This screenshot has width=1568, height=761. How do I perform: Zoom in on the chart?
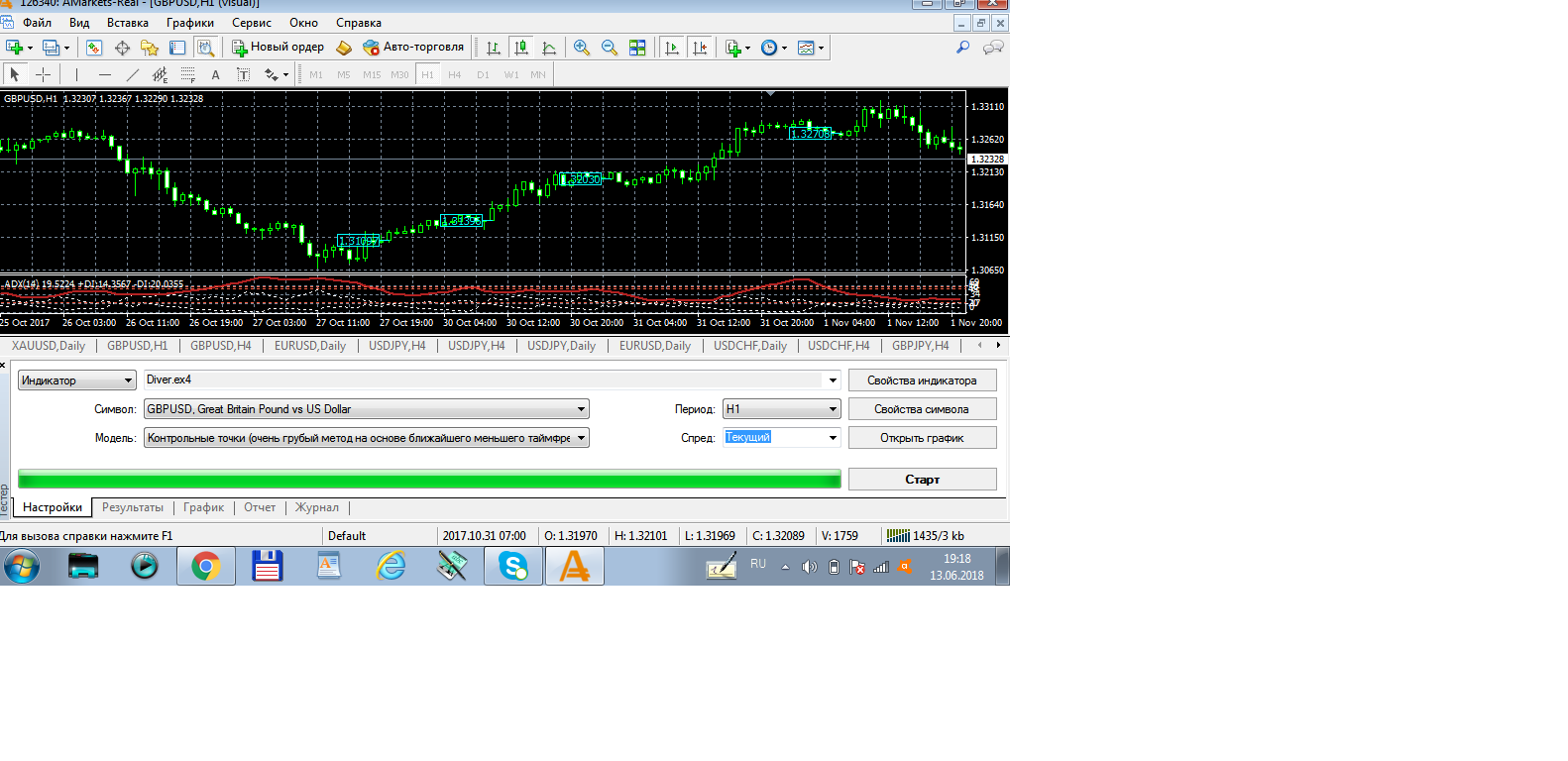(x=582, y=48)
